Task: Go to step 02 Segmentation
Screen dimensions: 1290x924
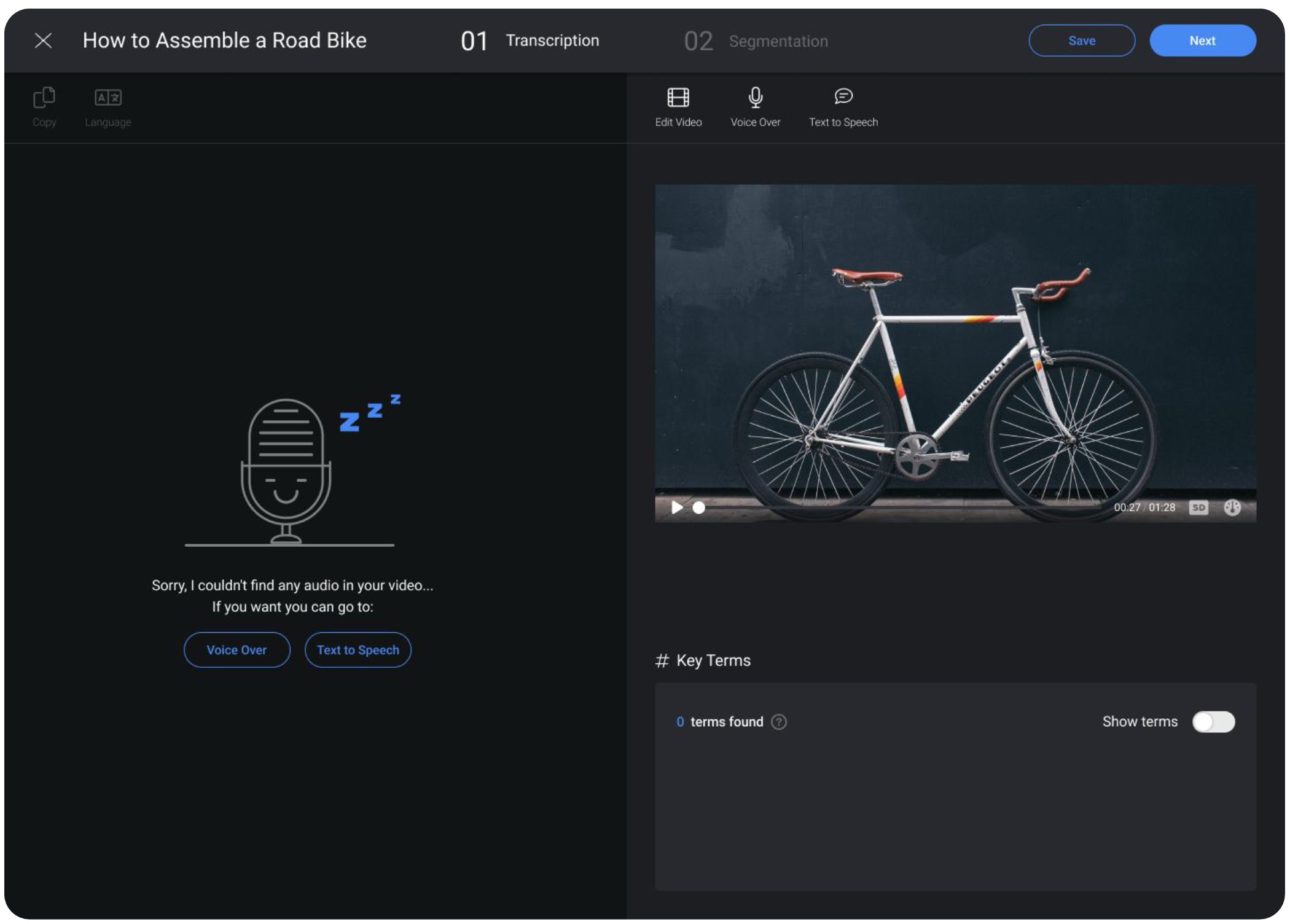Action: 756,41
